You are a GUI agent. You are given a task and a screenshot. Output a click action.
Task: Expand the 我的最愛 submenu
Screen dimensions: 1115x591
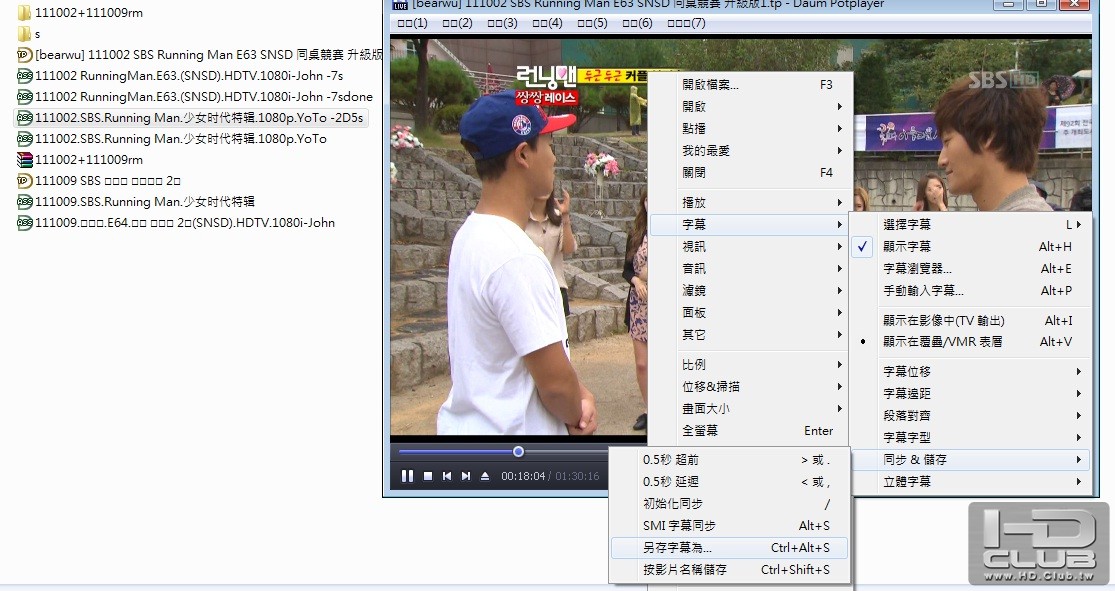(x=750, y=150)
